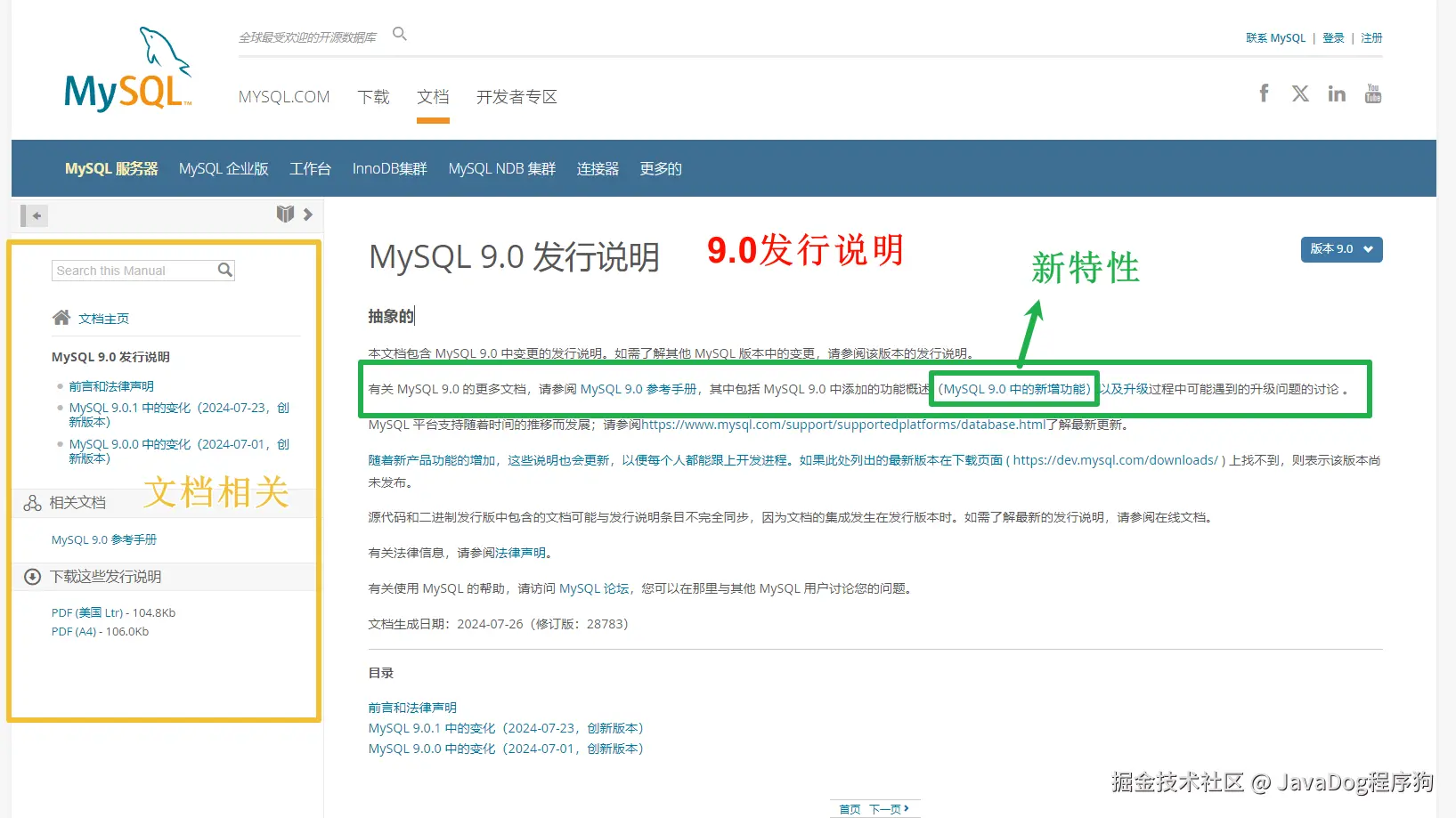Click the 抽象的 subheading
Image resolution: width=1456 pixels, height=818 pixels.
[391, 316]
